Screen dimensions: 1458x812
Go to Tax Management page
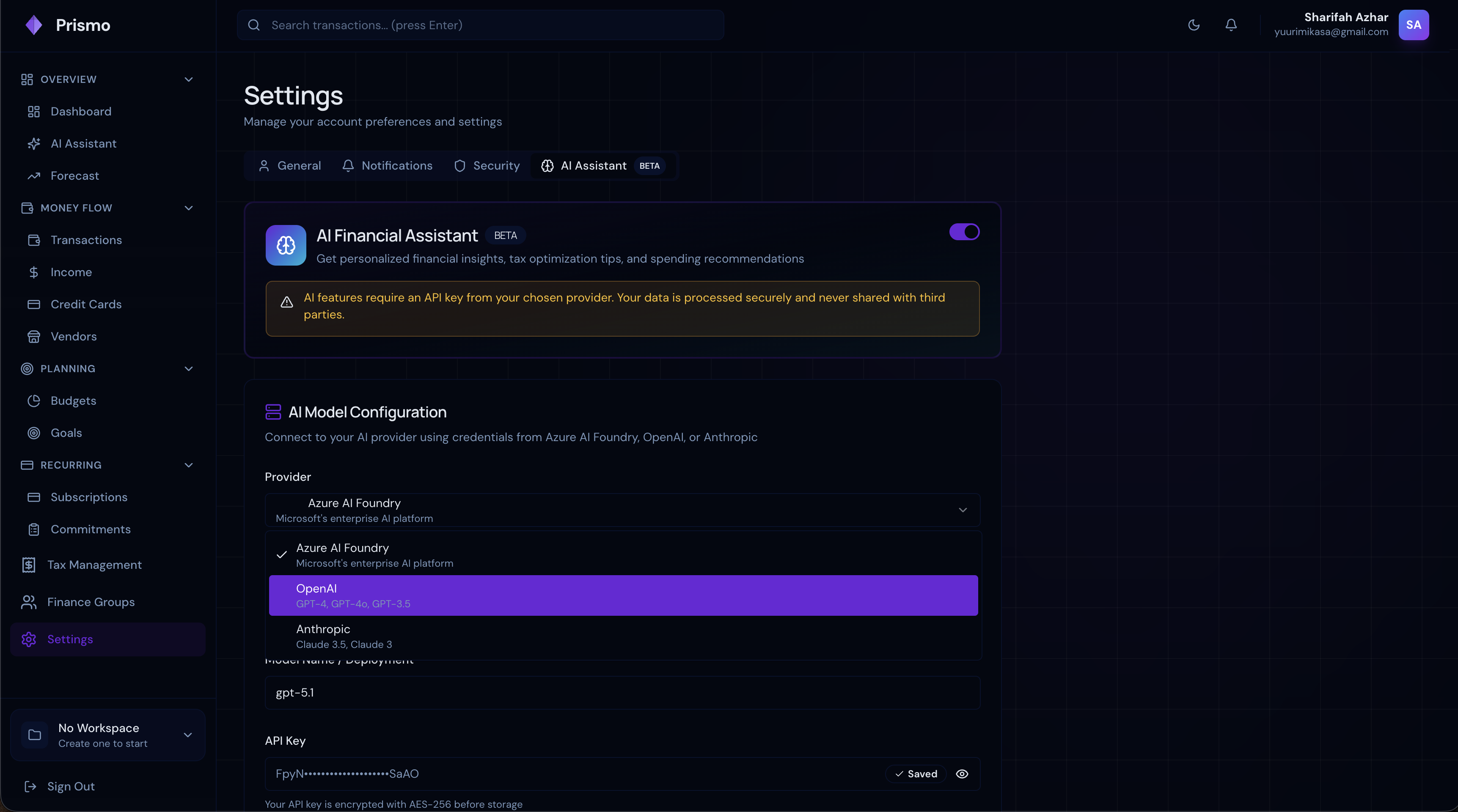point(94,565)
